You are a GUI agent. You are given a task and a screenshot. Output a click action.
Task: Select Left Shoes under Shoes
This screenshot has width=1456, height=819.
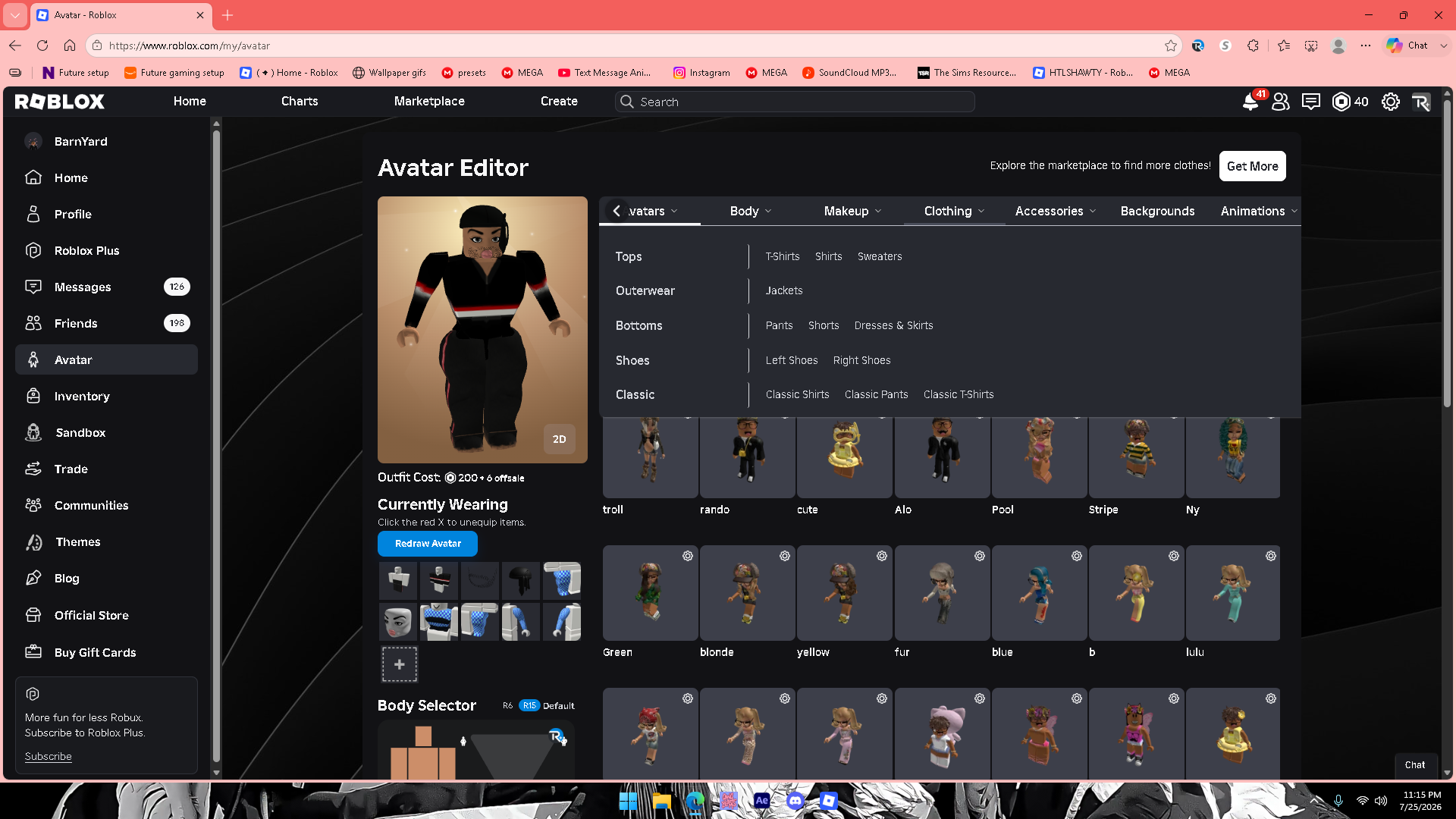click(792, 360)
